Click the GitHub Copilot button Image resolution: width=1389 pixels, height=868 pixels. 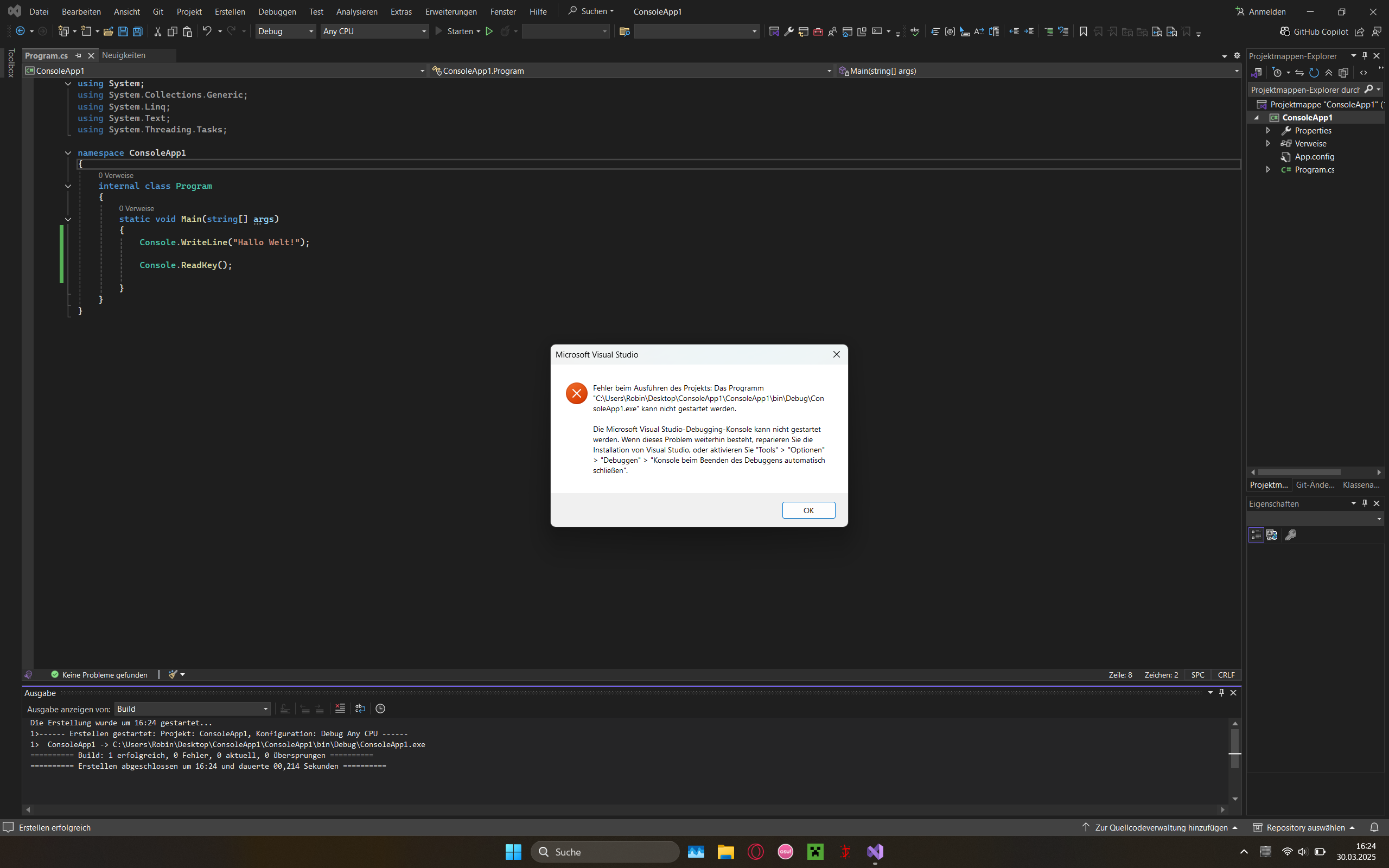click(1314, 31)
